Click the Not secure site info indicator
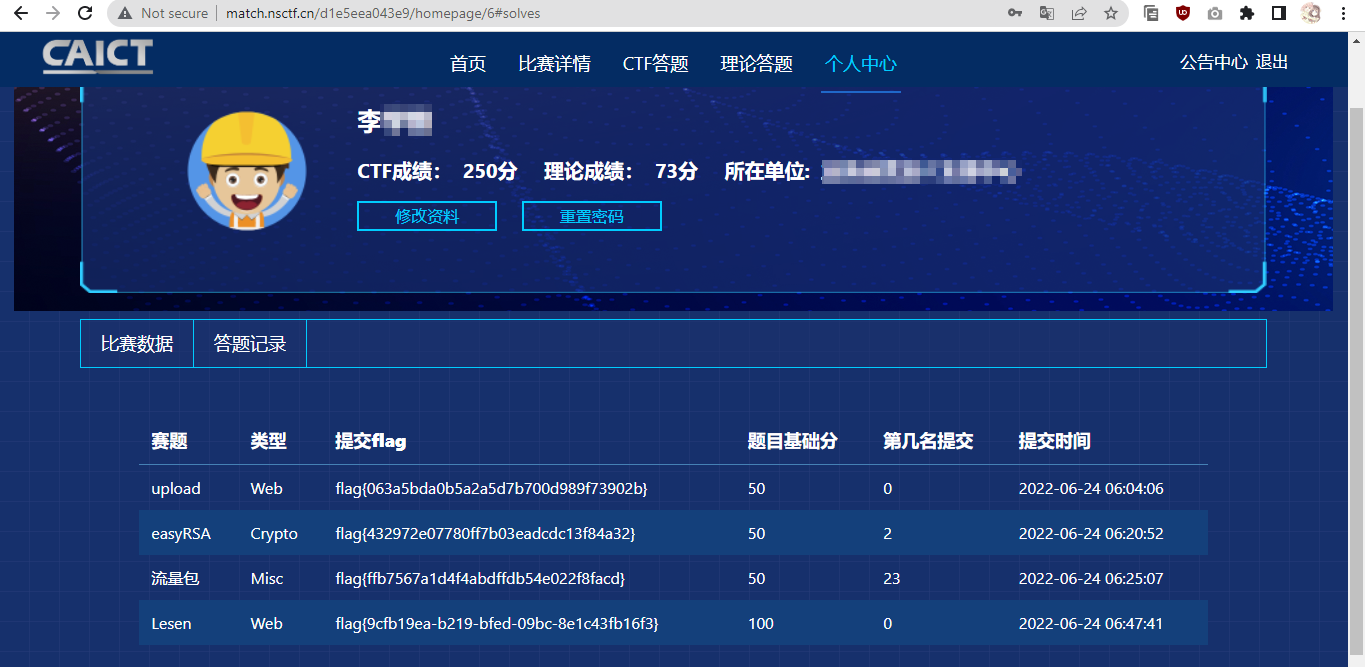 (163, 13)
